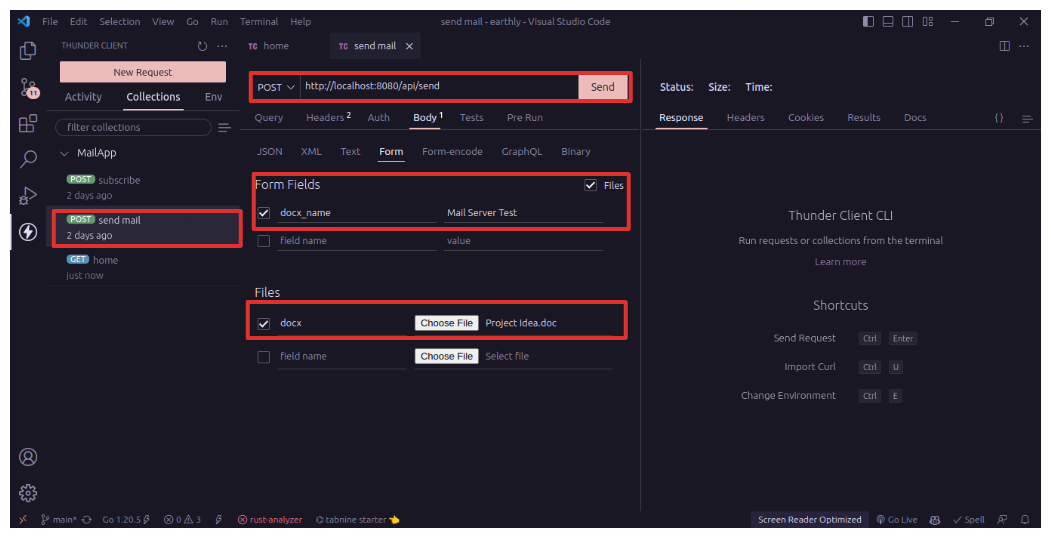Uncheck the Files checkbox
The width and height of the screenshot is (1051, 537).
(x=591, y=185)
